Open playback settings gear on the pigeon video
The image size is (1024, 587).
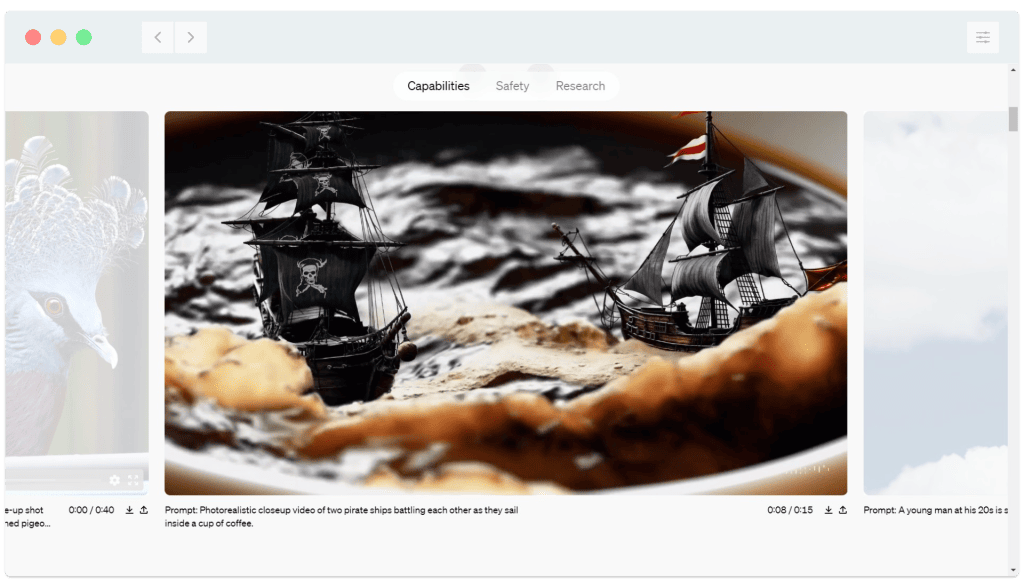115,480
